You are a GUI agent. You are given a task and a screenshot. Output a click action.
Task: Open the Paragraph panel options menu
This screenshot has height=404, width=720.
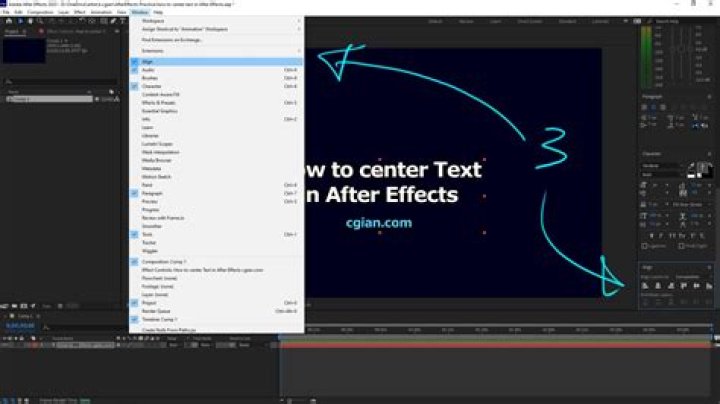pyautogui.click(x=709, y=97)
